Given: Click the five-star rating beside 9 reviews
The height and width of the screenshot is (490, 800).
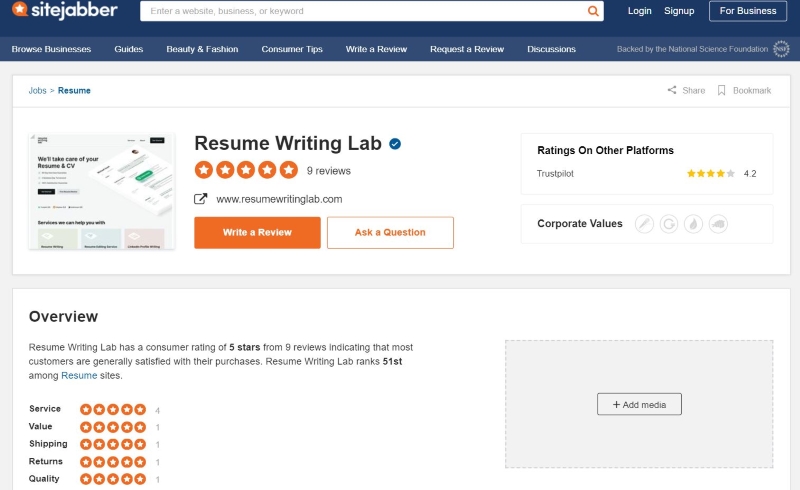Looking at the screenshot, I should pyautogui.click(x=246, y=170).
